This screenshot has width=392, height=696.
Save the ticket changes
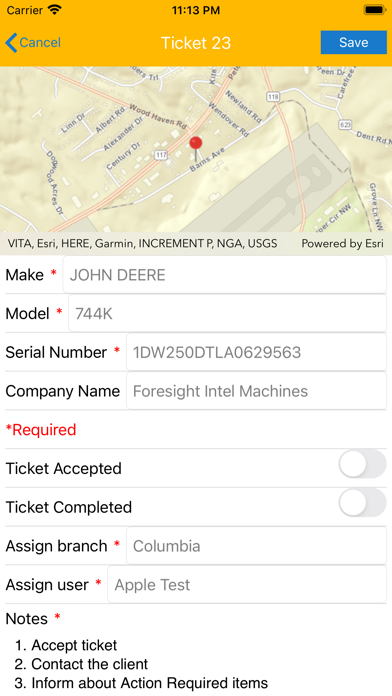coord(354,42)
